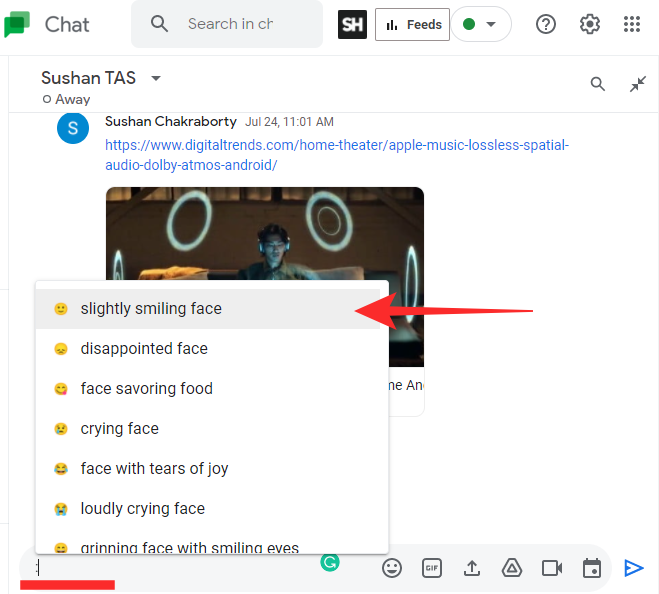Click the Sushan Chakraborty sender name

tap(171, 121)
